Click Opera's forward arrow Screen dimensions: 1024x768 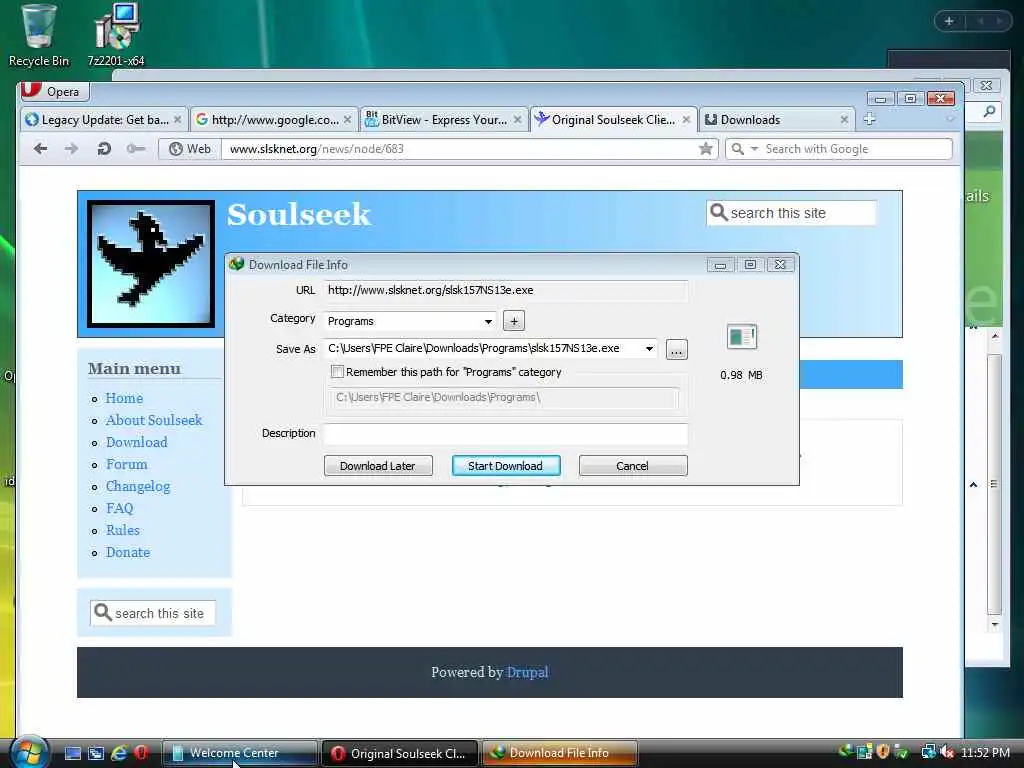[x=71, y=149]
